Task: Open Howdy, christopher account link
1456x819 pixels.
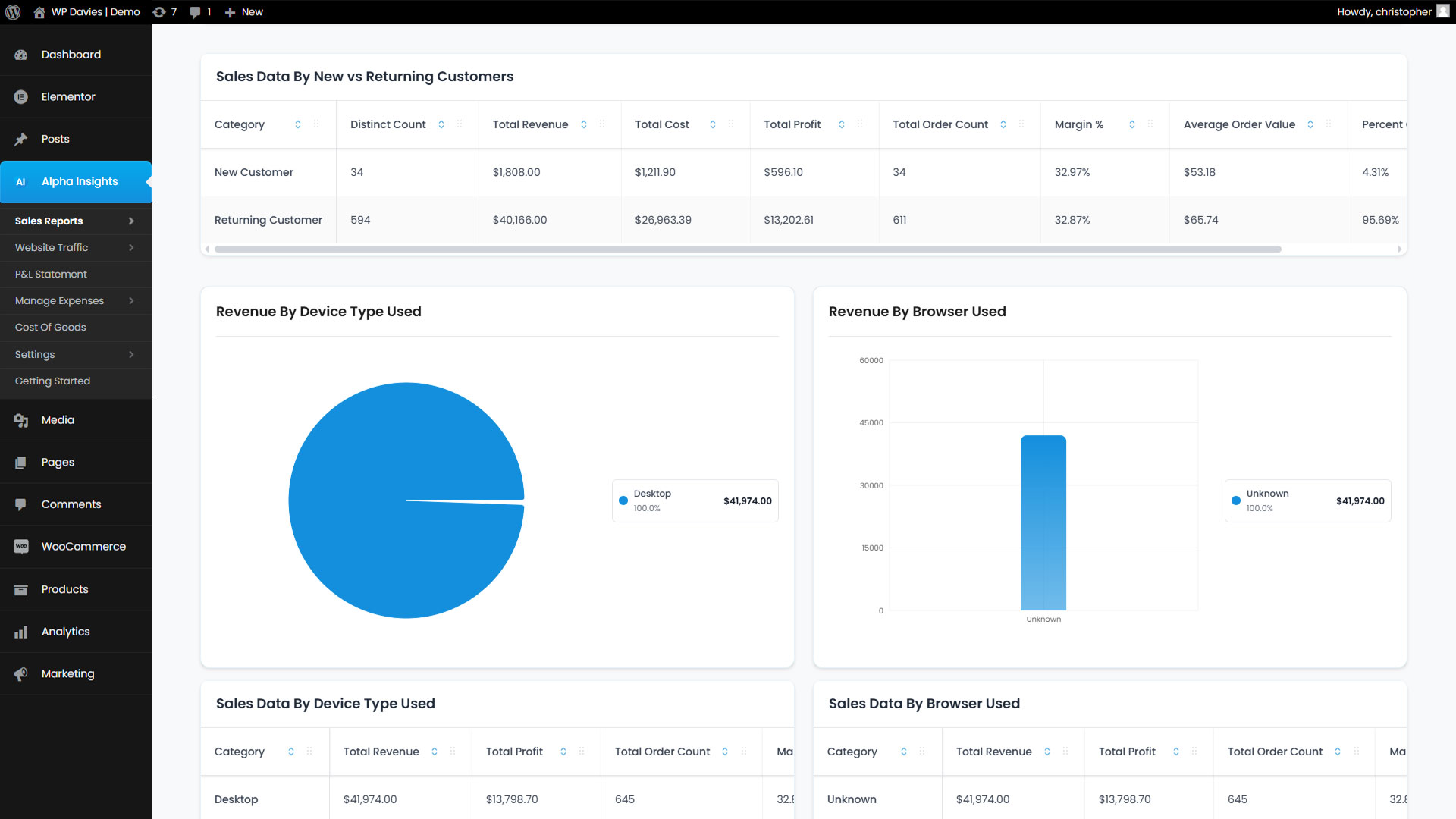Action: [x=1384, y=12]
